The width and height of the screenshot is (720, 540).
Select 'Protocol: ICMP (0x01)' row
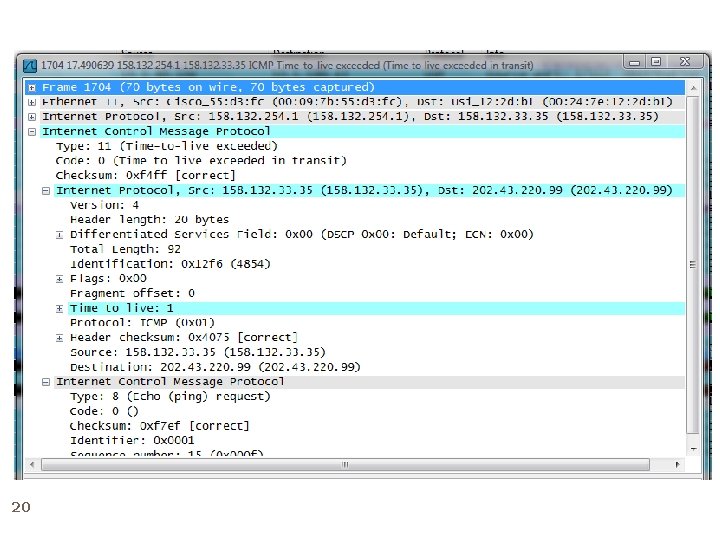(142, 323)
